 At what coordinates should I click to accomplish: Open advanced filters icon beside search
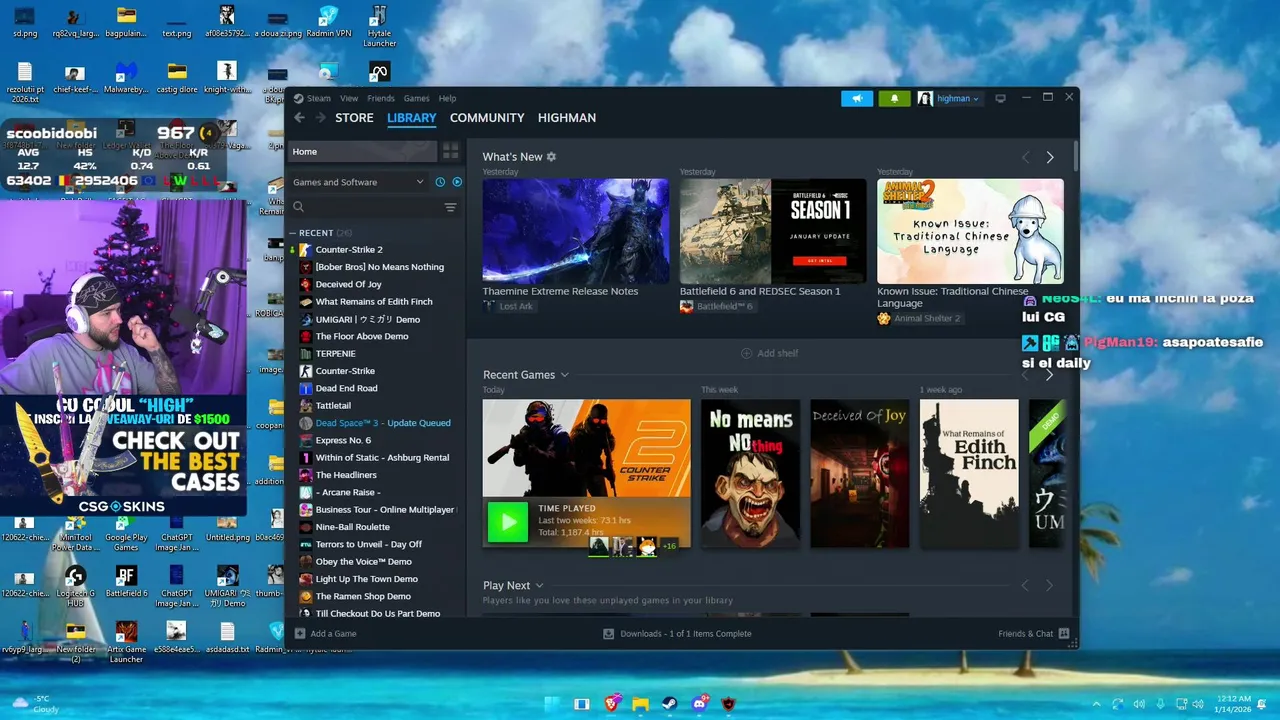(450, 207)
